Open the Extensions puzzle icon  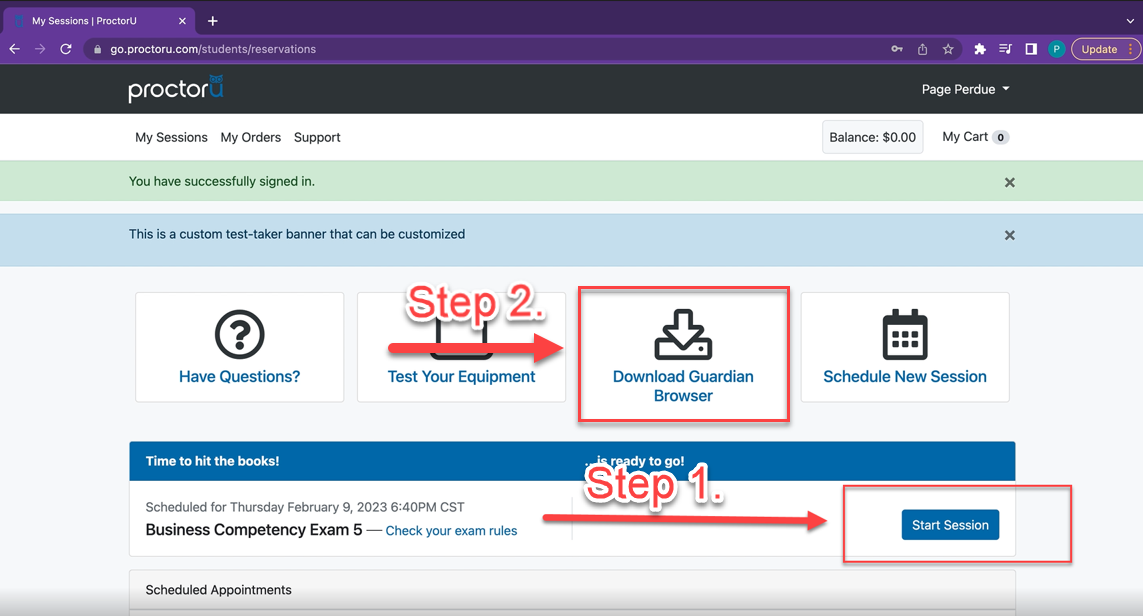(980, 49)
